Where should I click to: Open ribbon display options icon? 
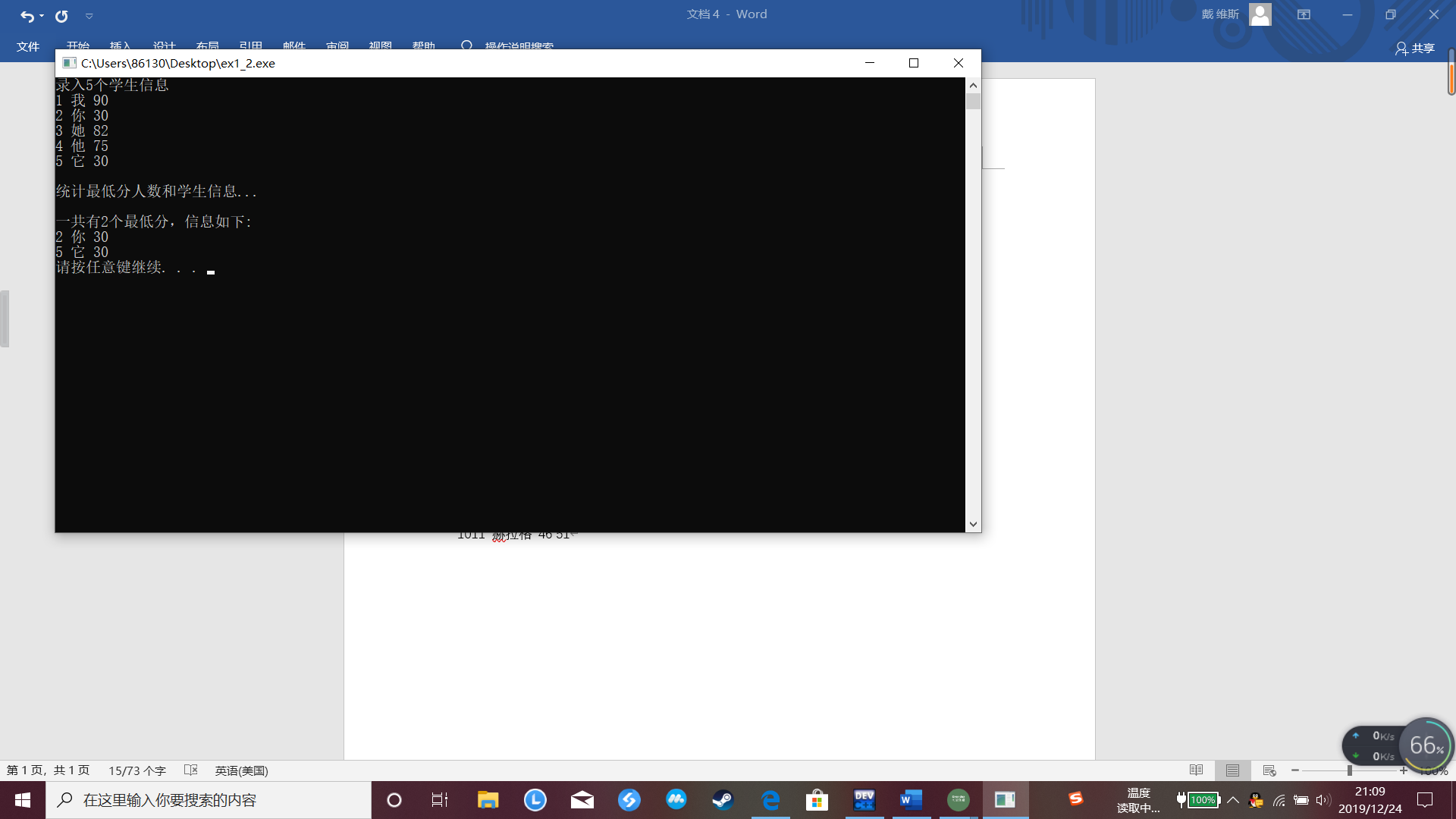coord(1304,14)
